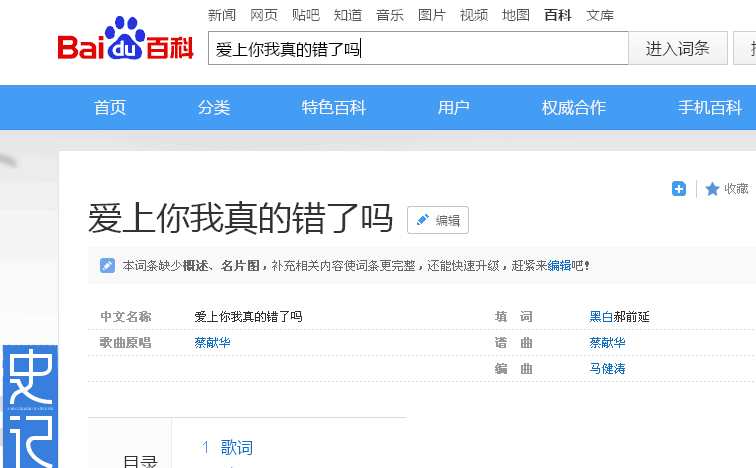
Task: Click the 新闻 link at top
Action: click(222, 15)
